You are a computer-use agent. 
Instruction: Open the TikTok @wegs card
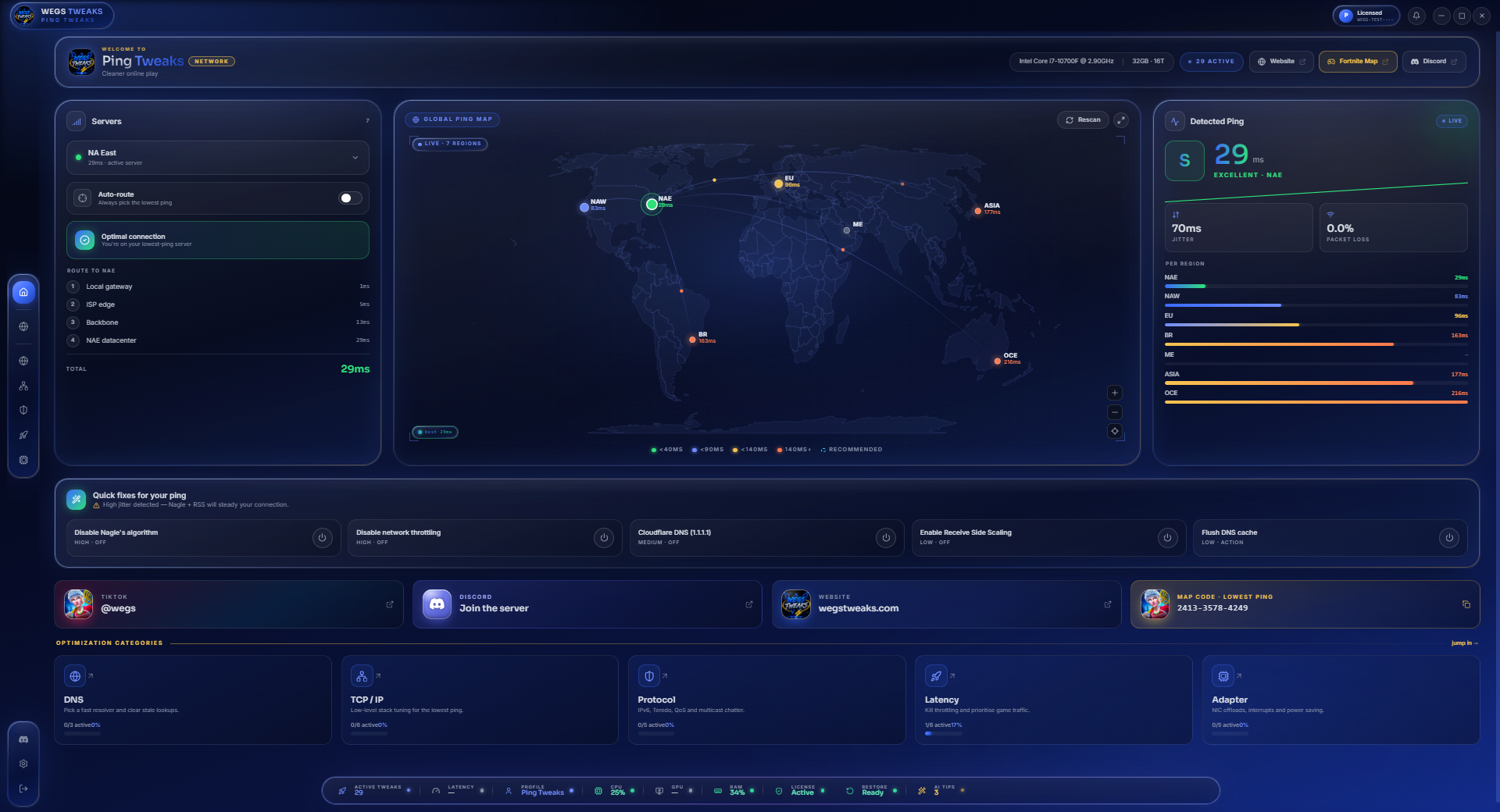pos(229,604)
